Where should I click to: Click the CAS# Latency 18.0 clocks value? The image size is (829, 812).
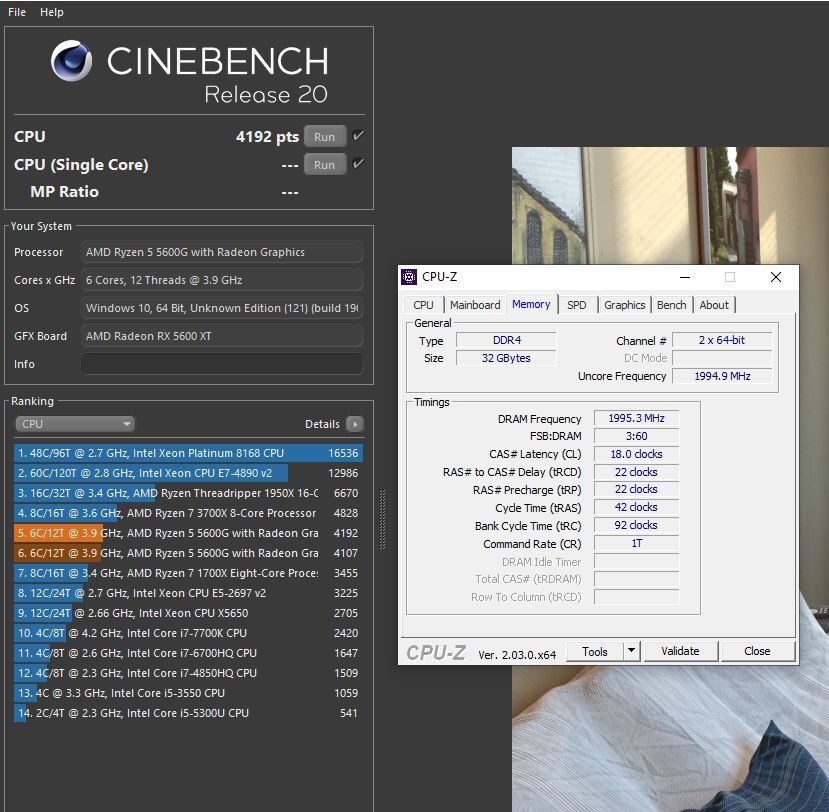point(637,454)
